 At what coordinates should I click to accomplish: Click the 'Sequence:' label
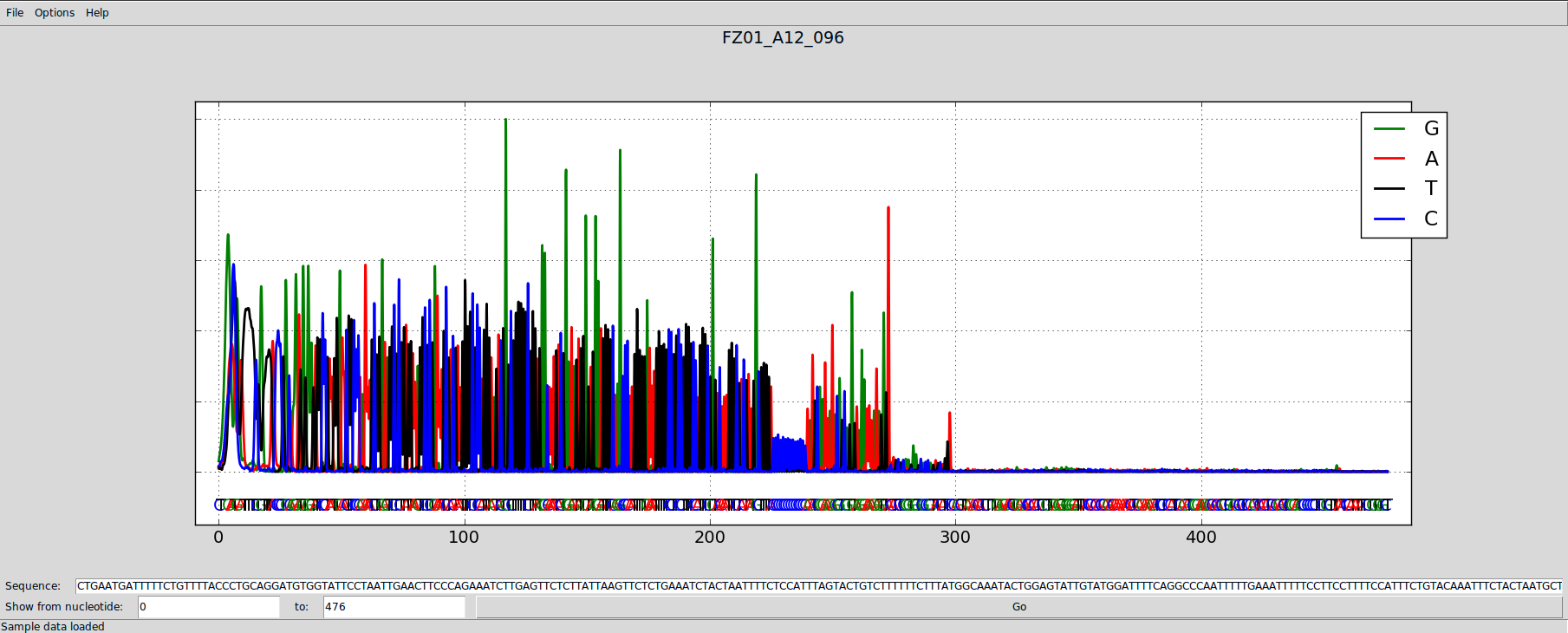33,586
